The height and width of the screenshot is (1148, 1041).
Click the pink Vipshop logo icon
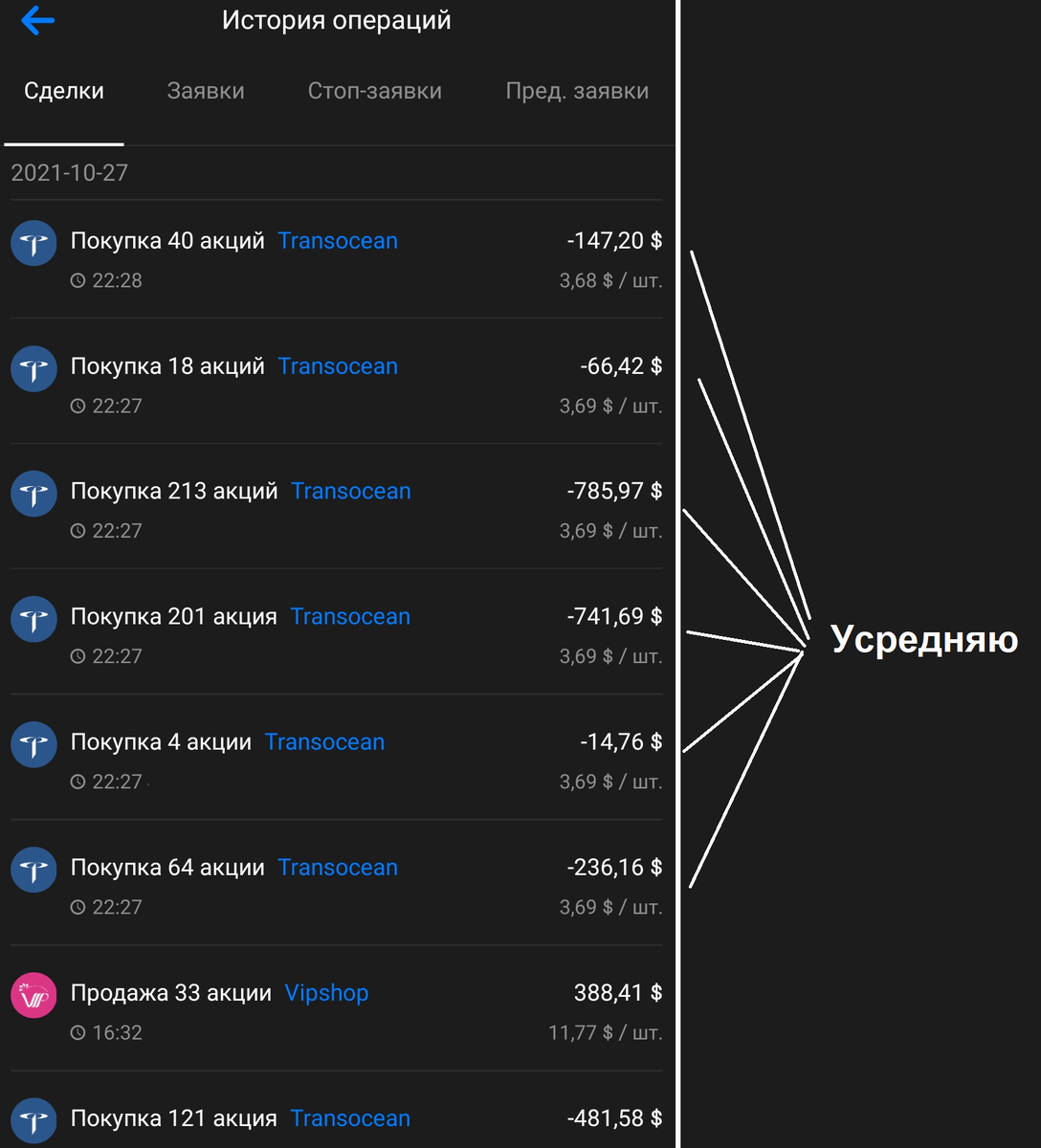coord(33,995)
